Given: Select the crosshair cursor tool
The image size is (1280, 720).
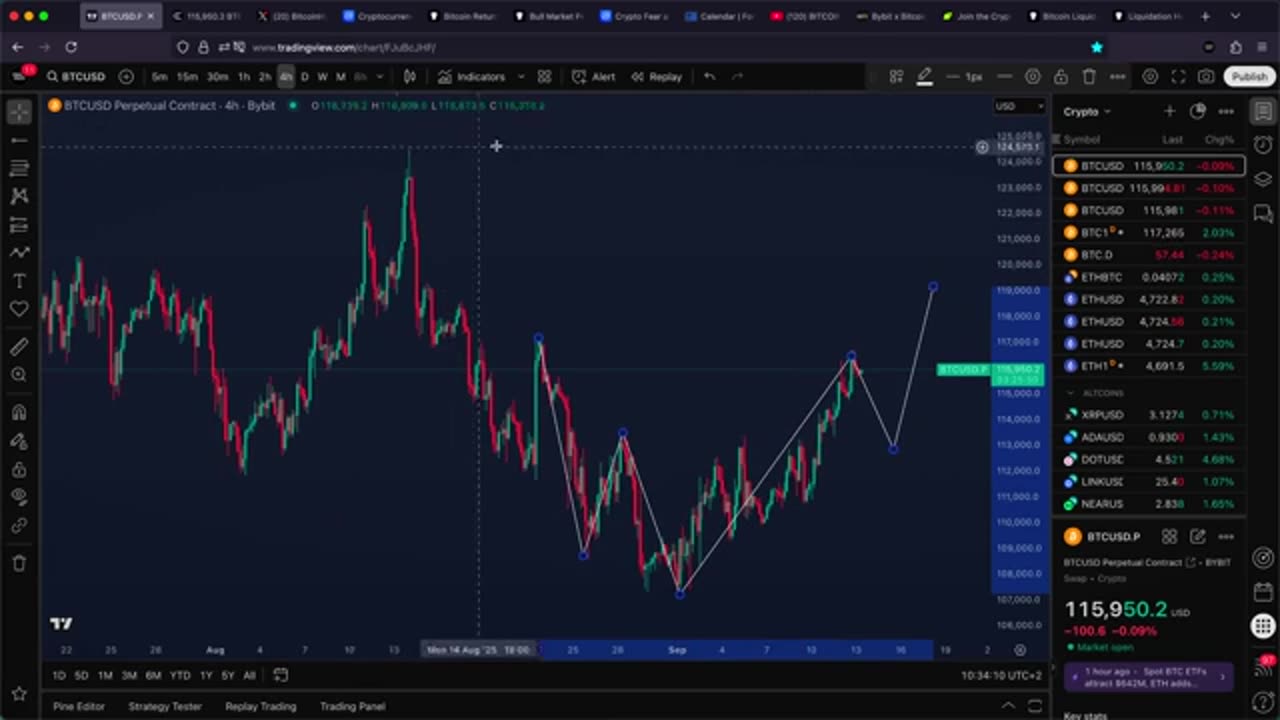Looking at the screenshot, I should 19,112.
